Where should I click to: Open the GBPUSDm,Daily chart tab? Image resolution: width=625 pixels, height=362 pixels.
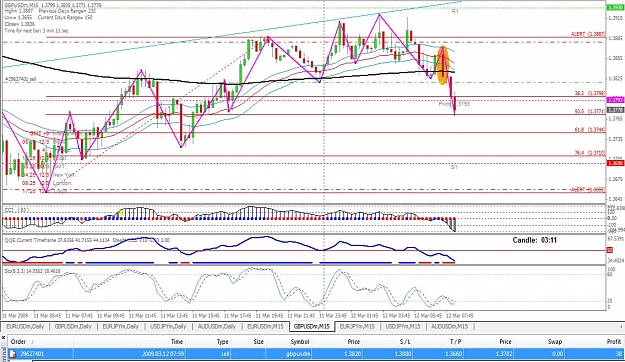tap(73, 327)
